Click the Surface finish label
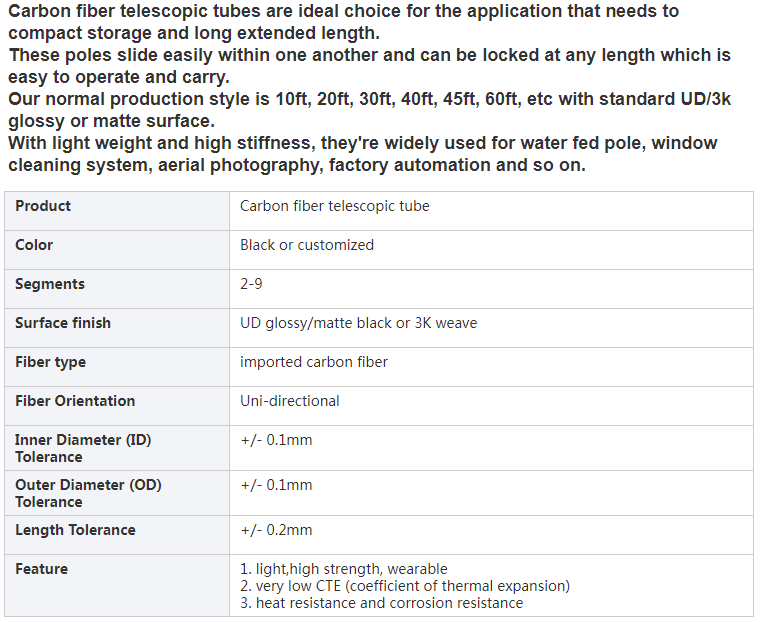Image resolution: width=765 pixels, height=622 pixels. [x=63, y=322]
